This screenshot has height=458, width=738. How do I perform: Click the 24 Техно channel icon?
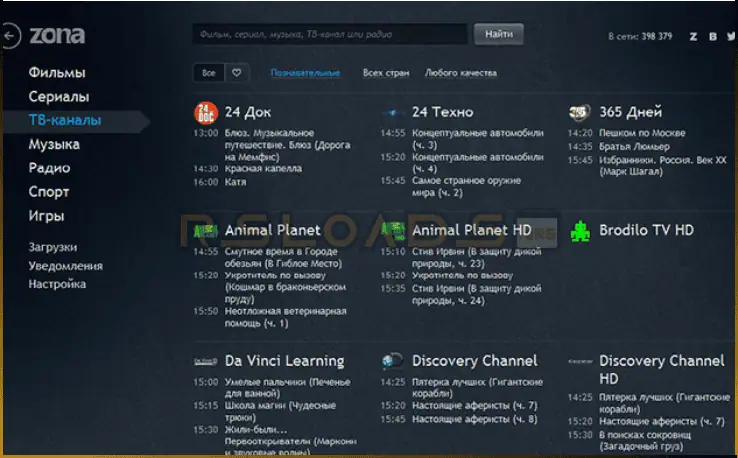point(394,112)
